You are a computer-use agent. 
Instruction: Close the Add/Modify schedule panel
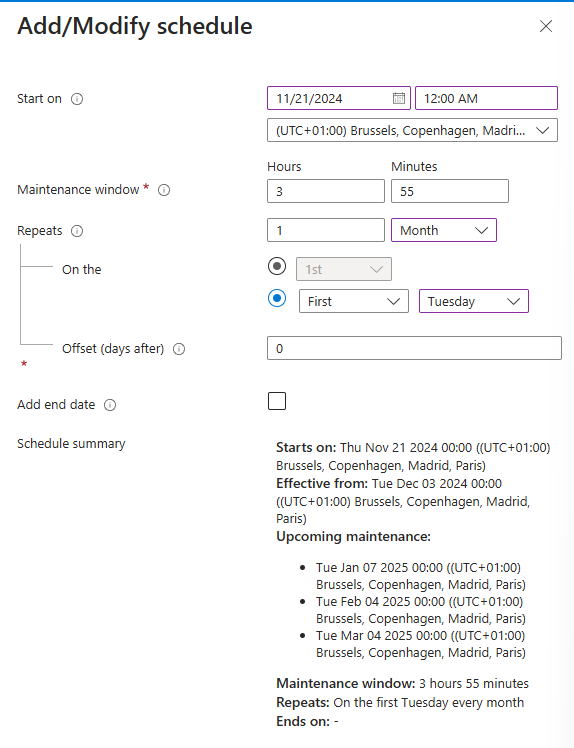(x=546, y=26)
